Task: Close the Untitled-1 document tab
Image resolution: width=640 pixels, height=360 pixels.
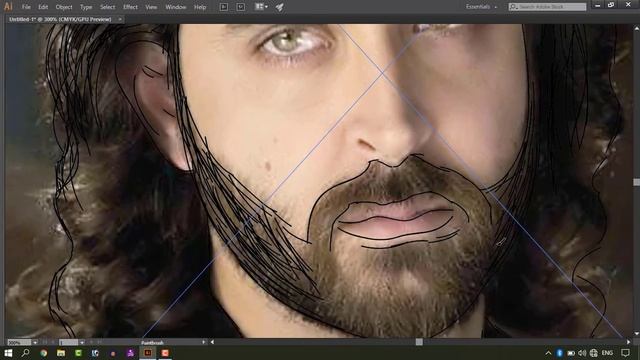Action: point(120,19)
